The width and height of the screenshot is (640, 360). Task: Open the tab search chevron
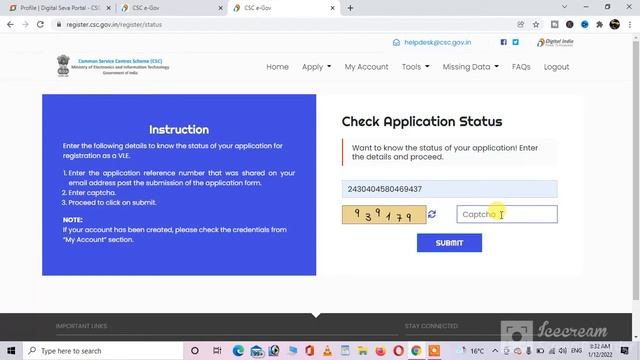tap(564, 7)
